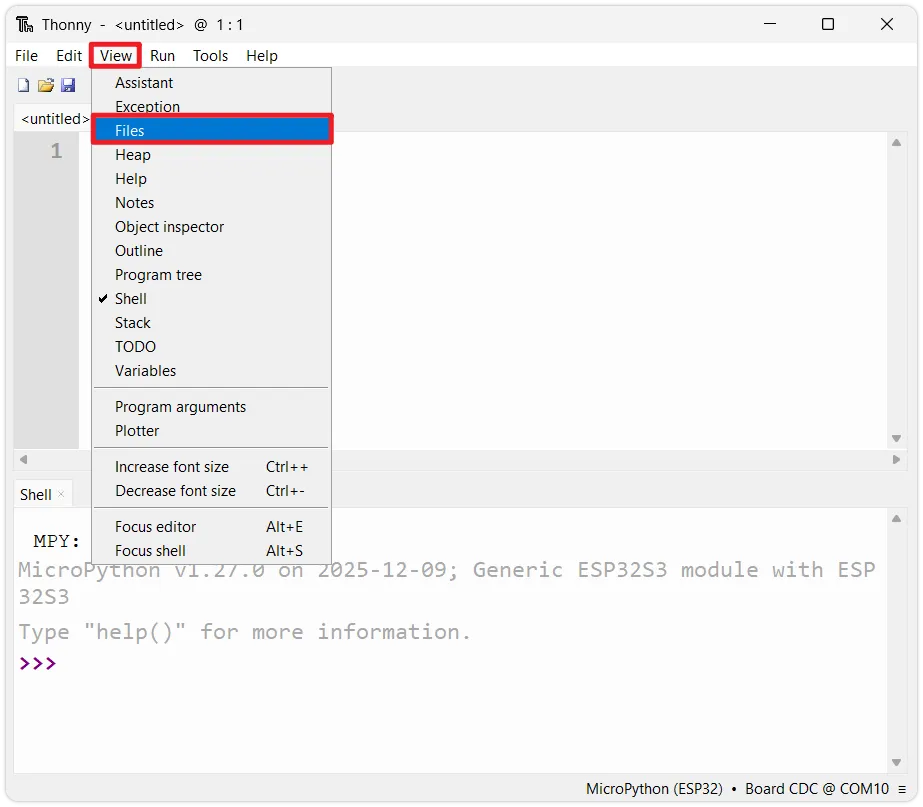Open the Tools menu
This screenshot has width=923, height=807.
210,56
